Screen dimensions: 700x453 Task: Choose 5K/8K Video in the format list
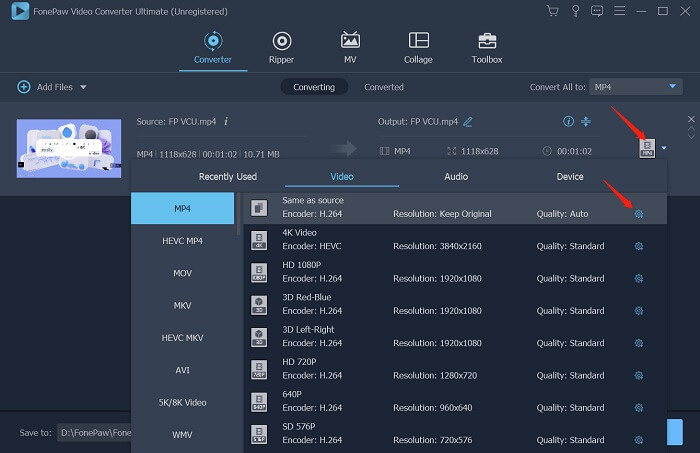(x=183, y=402)
